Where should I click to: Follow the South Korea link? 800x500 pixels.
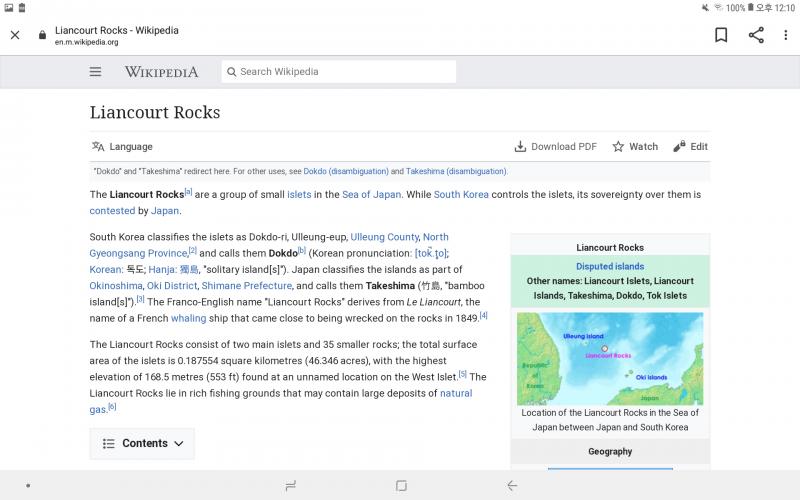pos(461,194)
